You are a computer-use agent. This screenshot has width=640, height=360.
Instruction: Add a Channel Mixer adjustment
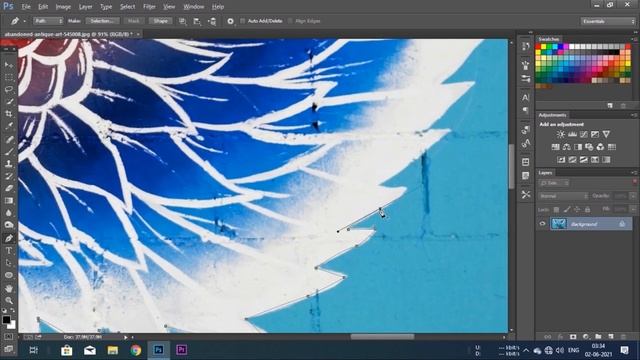tap(600, 147)
